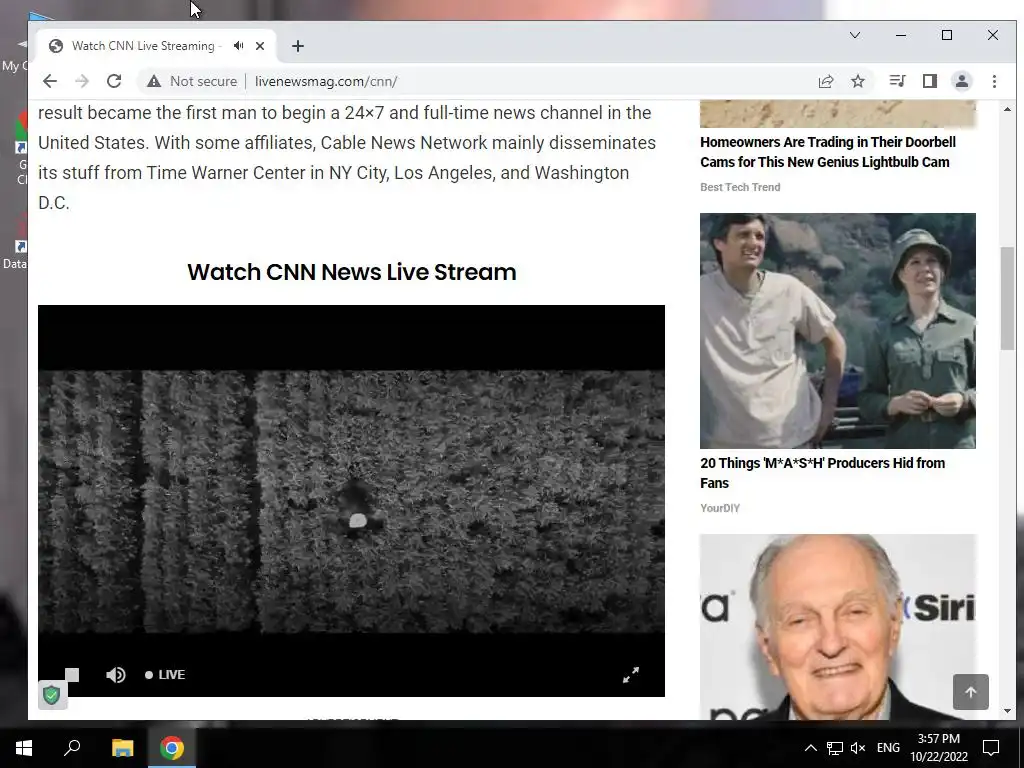Click the LIVE indicator in player
This screenshot has width=1024, height=768.
pos(165,675)
